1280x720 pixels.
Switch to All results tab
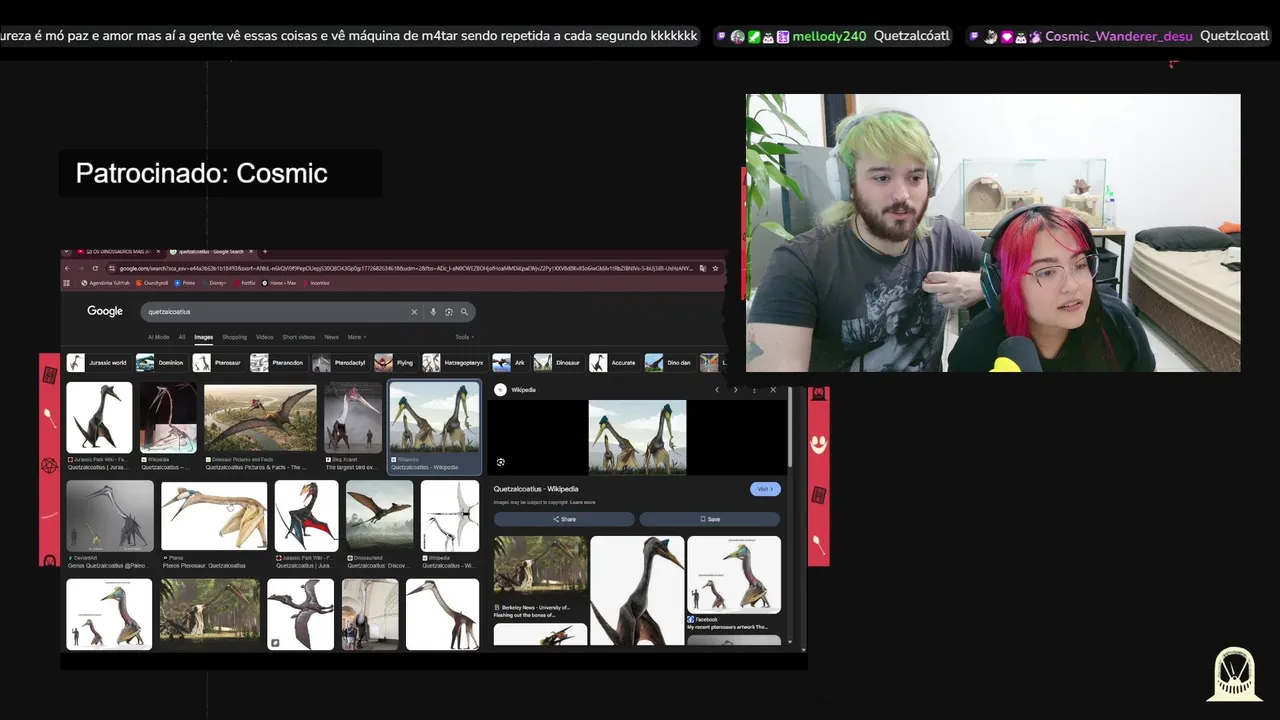[x=182, y=337]
